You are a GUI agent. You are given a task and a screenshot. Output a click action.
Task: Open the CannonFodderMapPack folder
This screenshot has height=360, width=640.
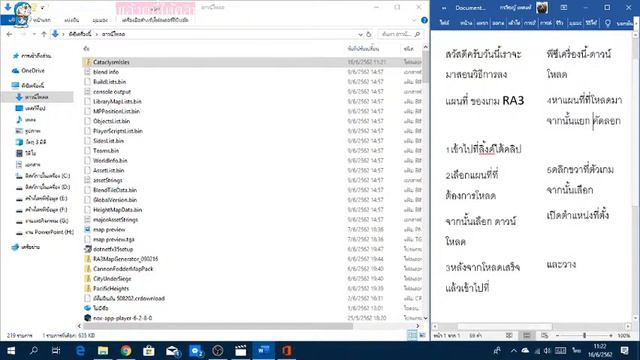pos(123,269)
